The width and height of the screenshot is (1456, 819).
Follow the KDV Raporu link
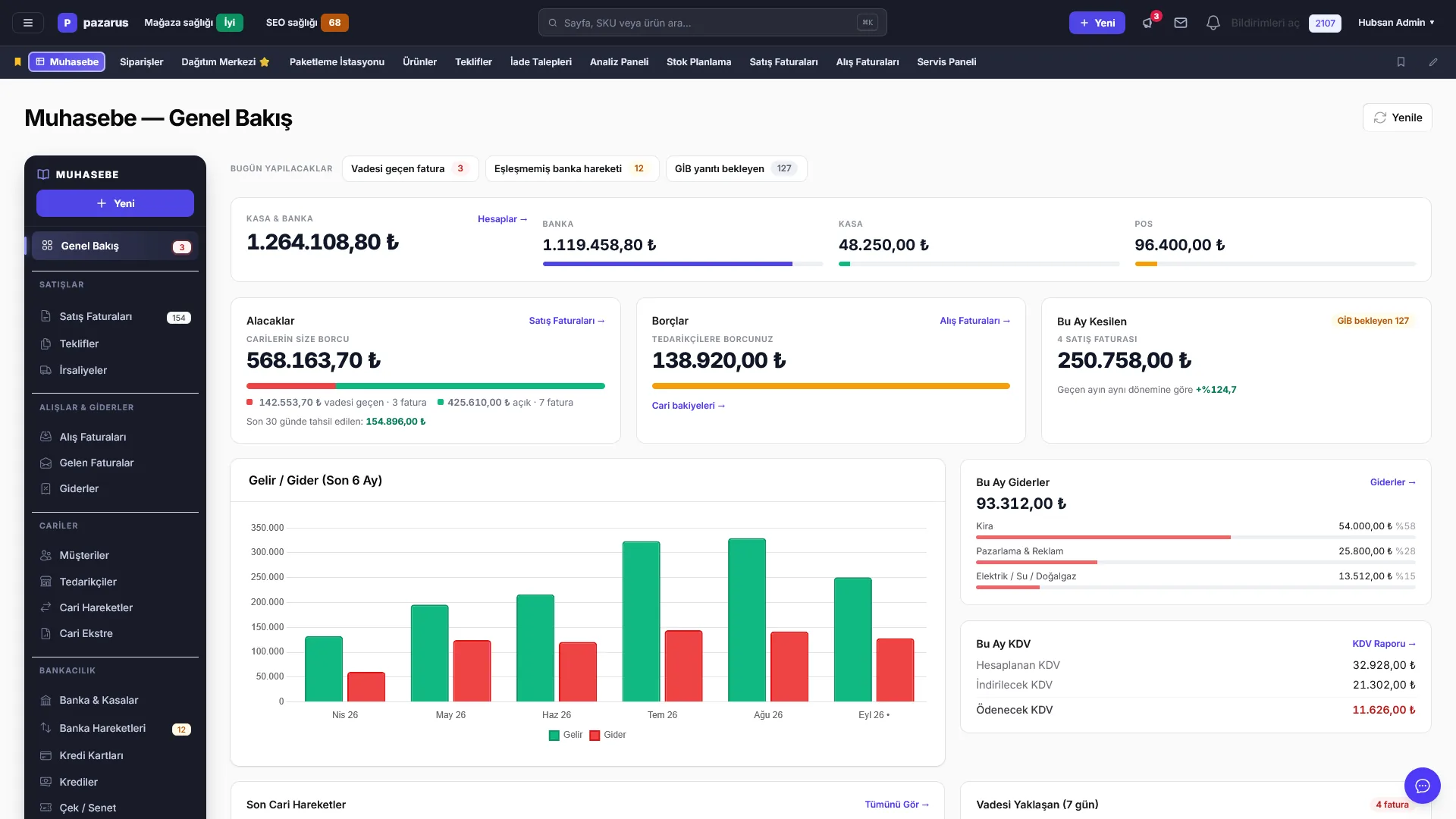[1384, 644]
